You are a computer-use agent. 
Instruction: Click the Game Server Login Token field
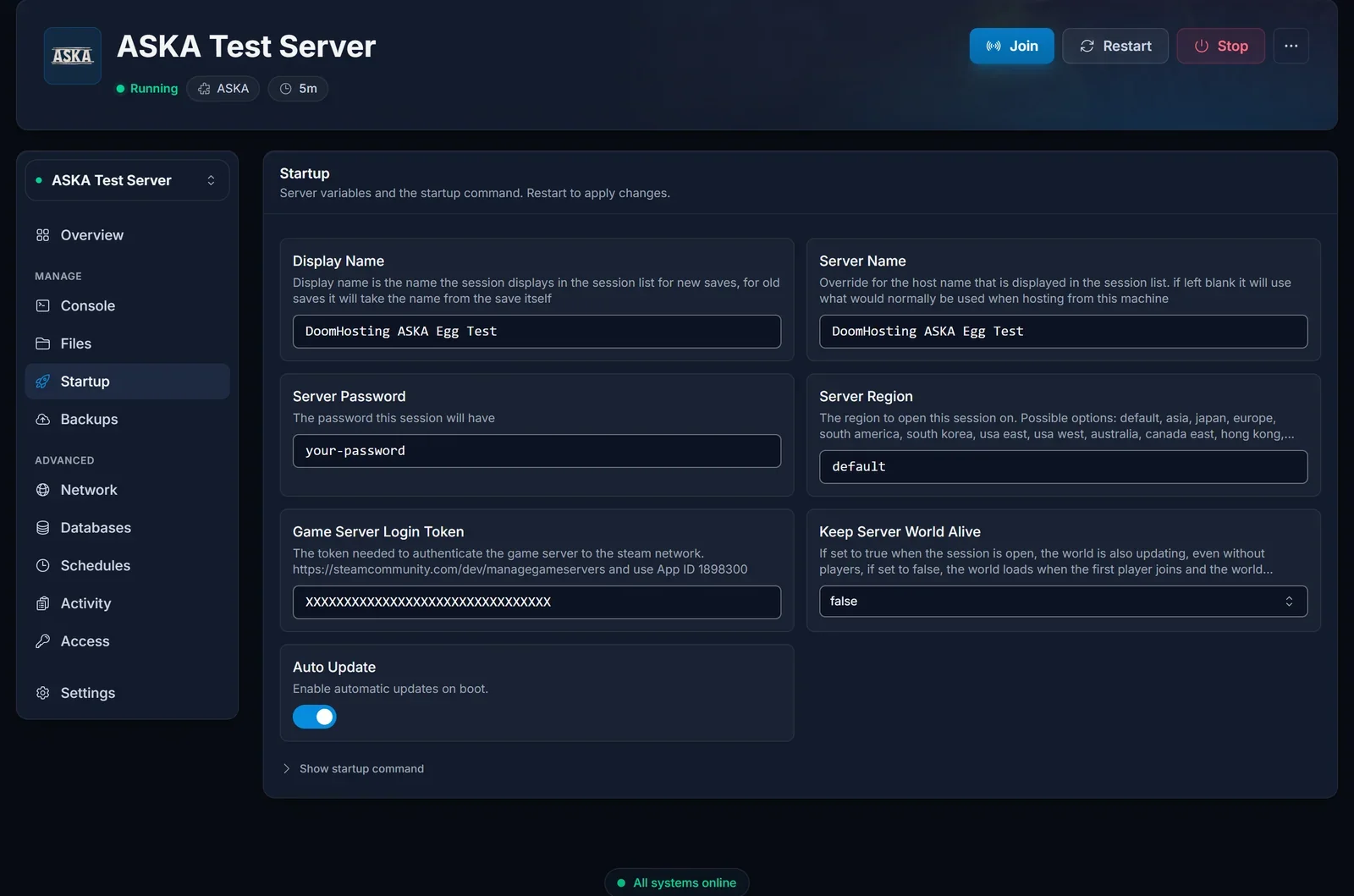click(x=537, y=602)
